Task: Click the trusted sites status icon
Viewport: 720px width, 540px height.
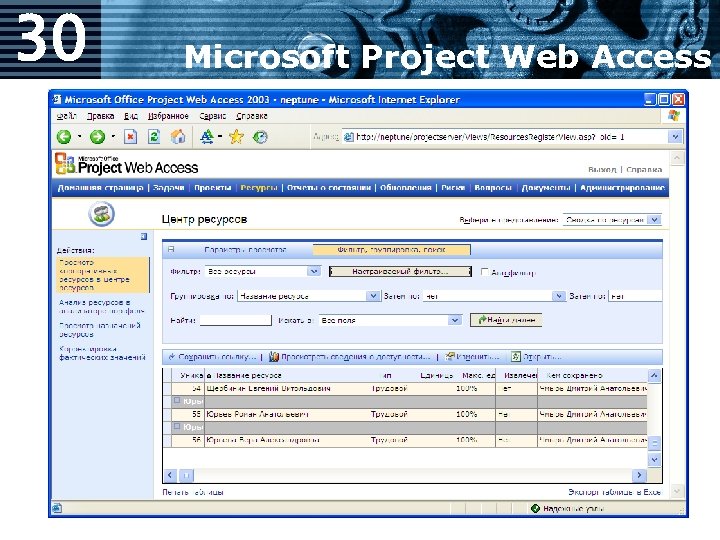Action: (535, 508)
